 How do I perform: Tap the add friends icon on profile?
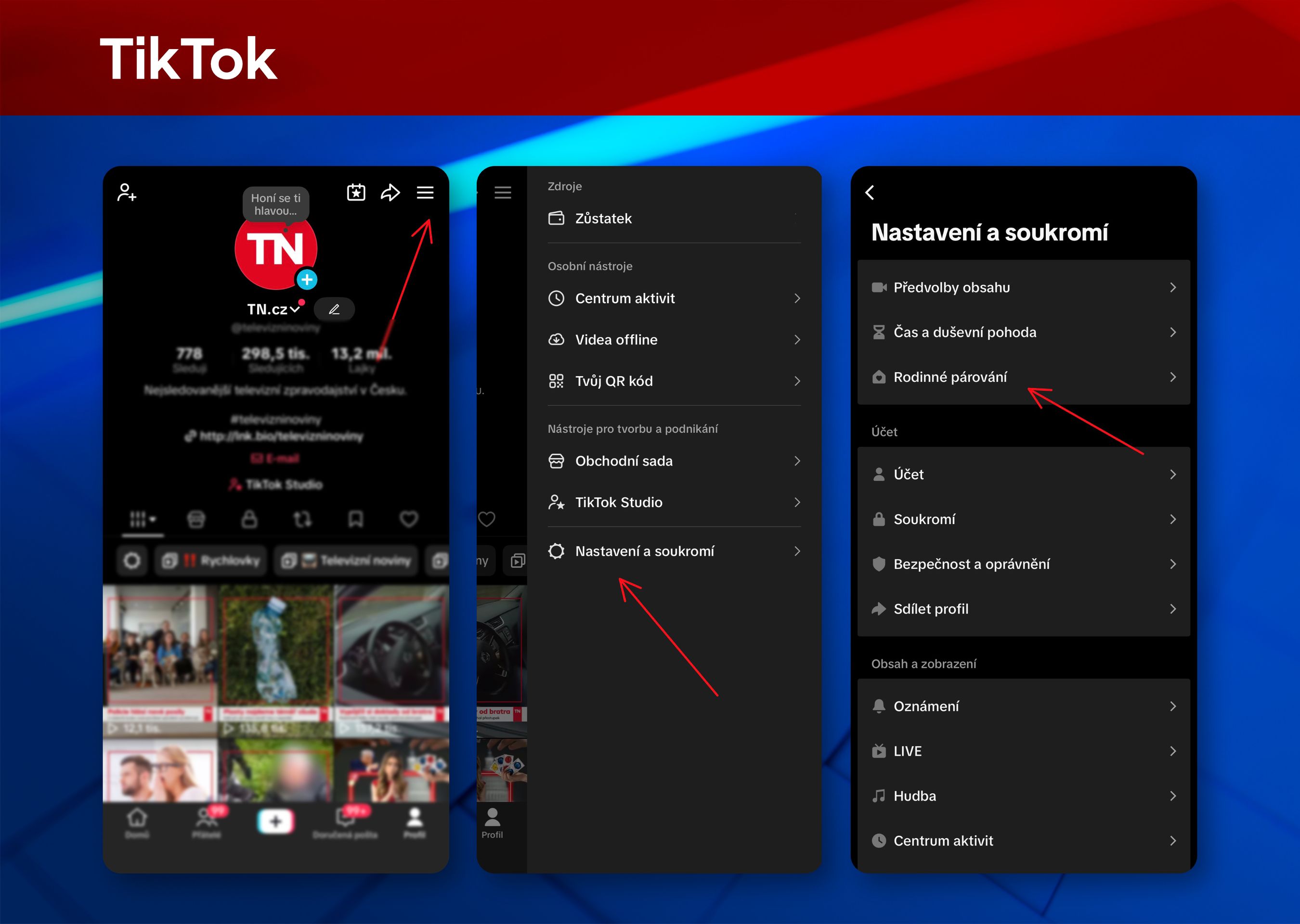pyautogui.click(x=126, y=192)
